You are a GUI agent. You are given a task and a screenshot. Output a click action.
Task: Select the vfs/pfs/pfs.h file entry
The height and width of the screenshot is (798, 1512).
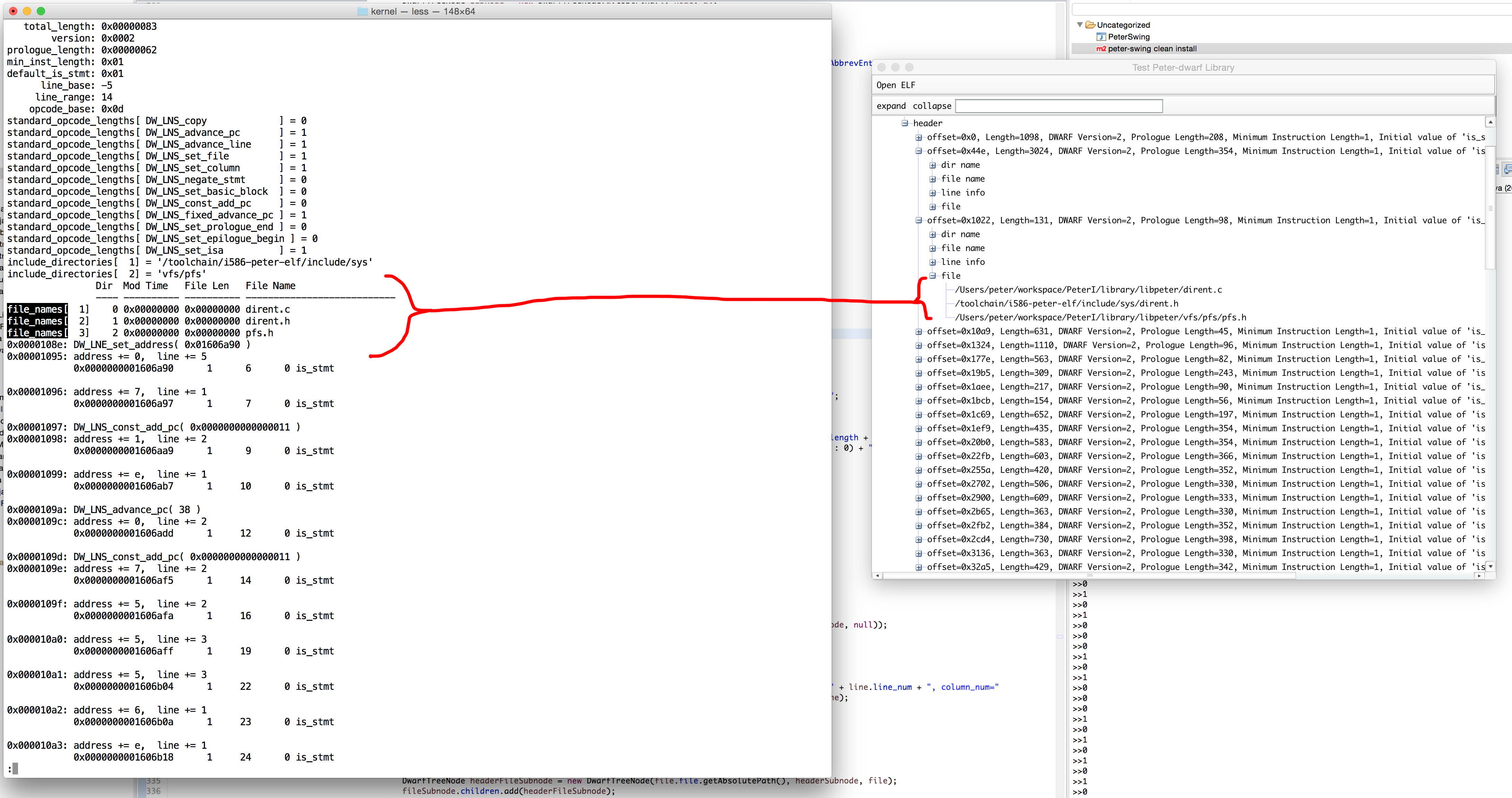(x=1101, y=318)
